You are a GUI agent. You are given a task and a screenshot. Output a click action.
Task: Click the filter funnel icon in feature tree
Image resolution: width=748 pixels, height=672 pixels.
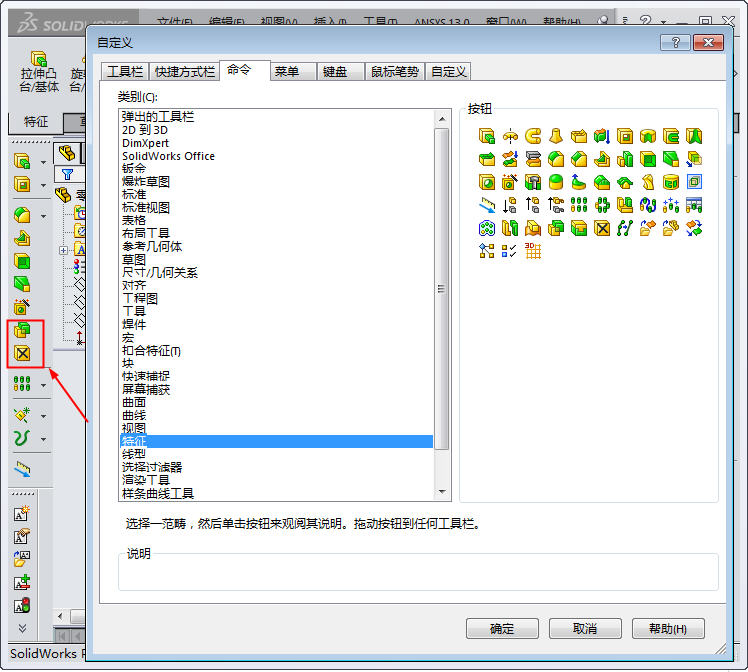point(67,173)
